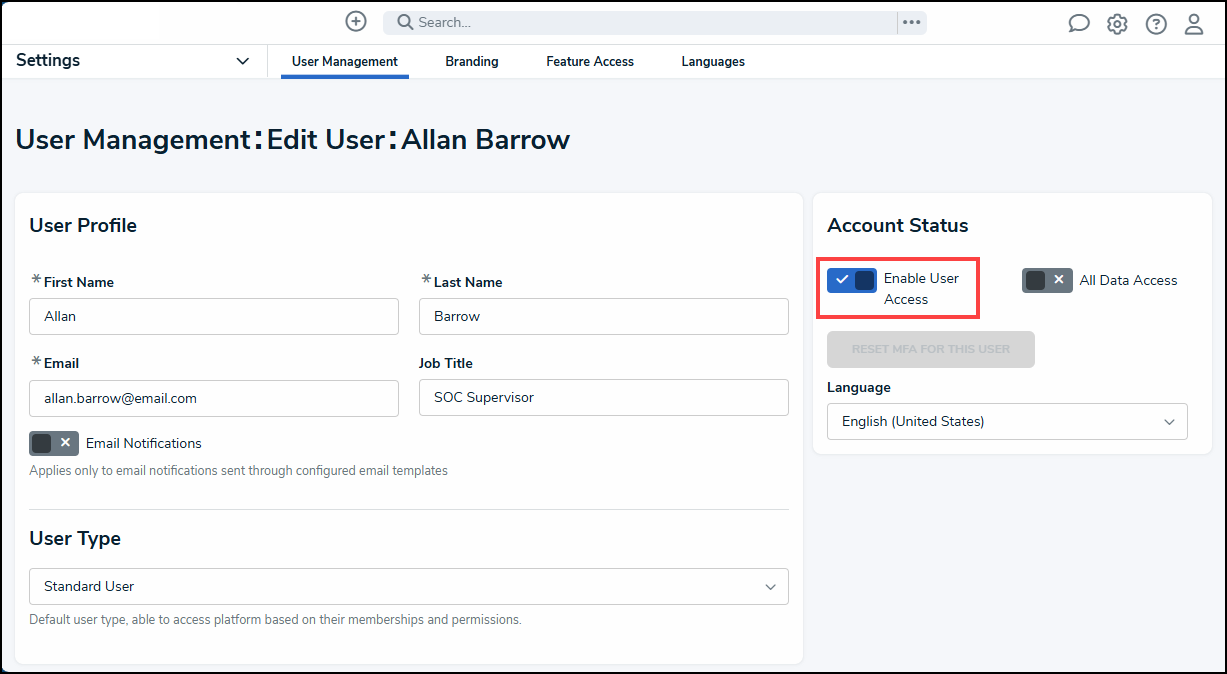Image resolution: width=1227 pixels, height=674 pixels.
Task: Switch to User Management tab
Action: tap(345, 62)
